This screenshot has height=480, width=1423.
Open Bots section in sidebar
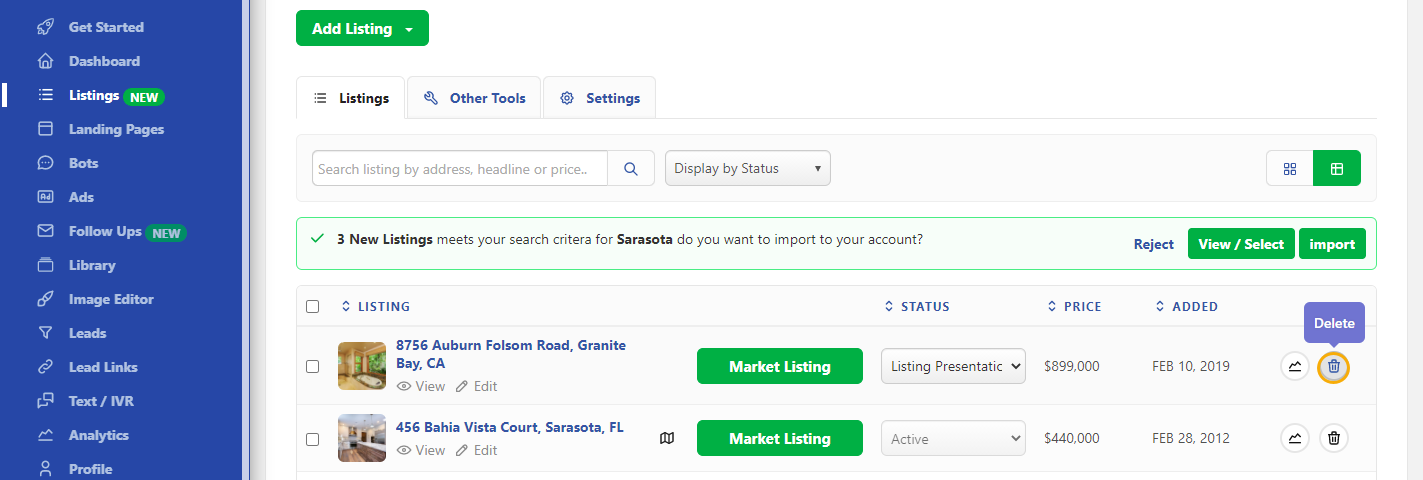84,163
